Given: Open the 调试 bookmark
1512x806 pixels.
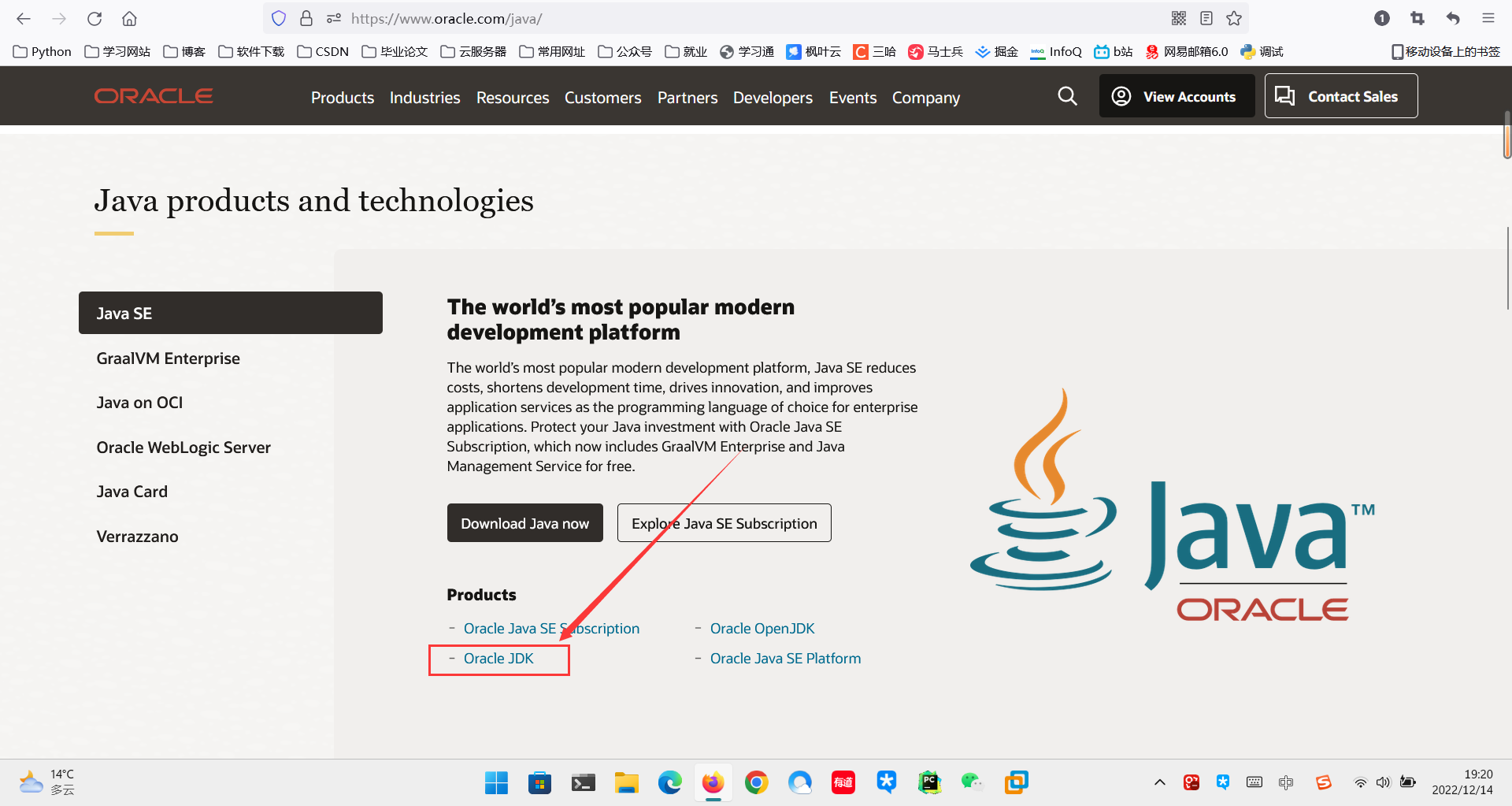Looking at the screenshot, I should pyautogui.click(x=1262, y=51).
